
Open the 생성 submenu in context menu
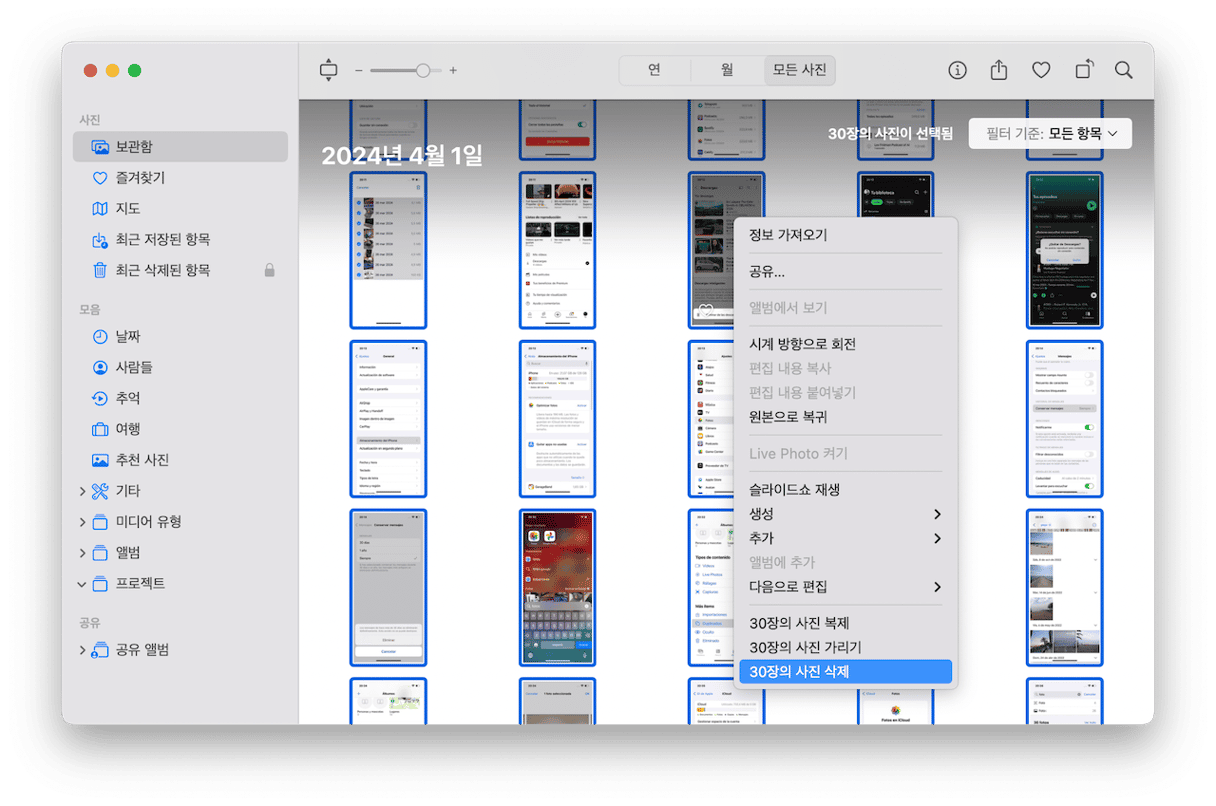coord(844,514)
